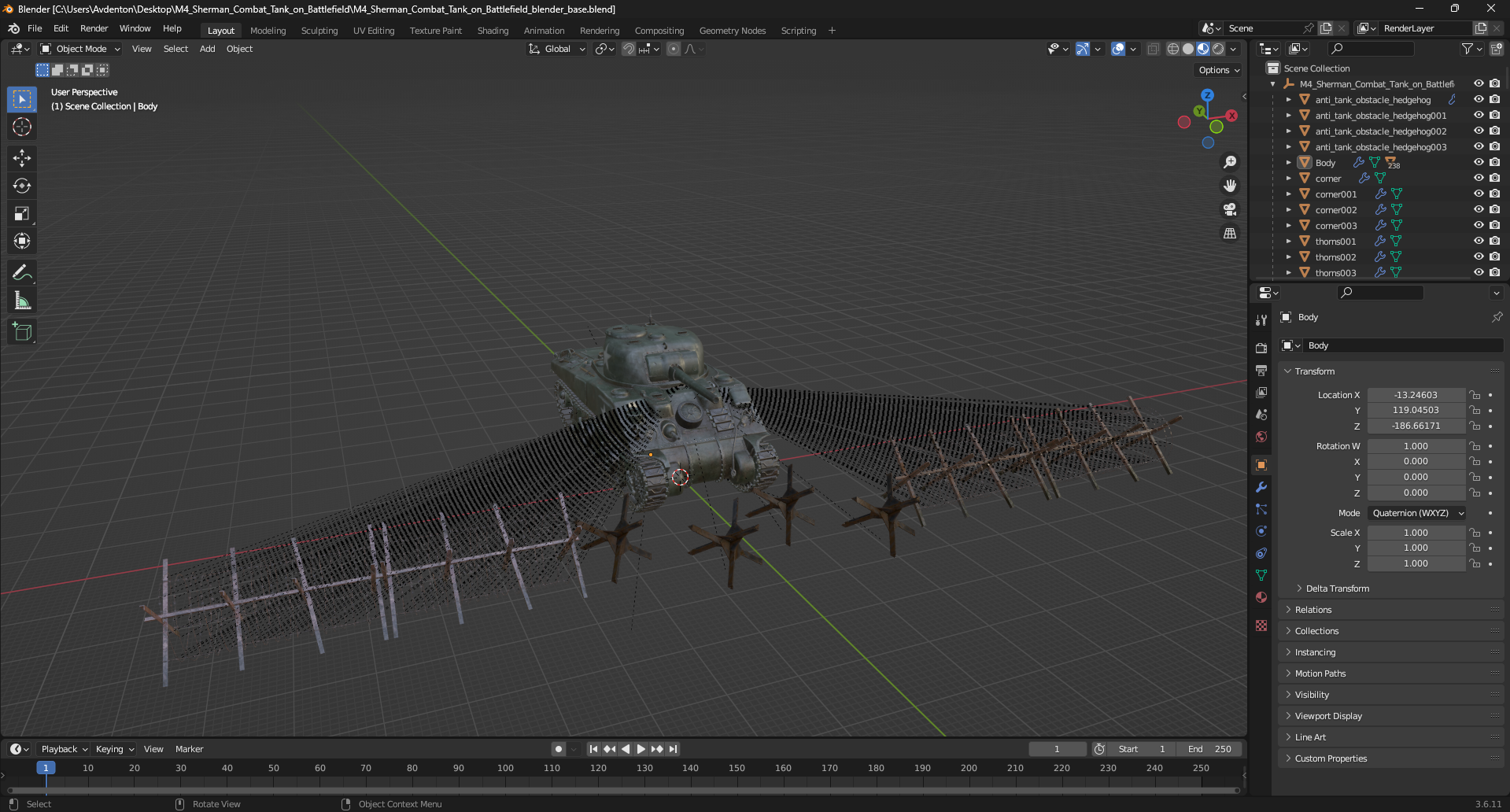
Task: Open the Object Constraints properties tab
Action: pos(1261,553)
